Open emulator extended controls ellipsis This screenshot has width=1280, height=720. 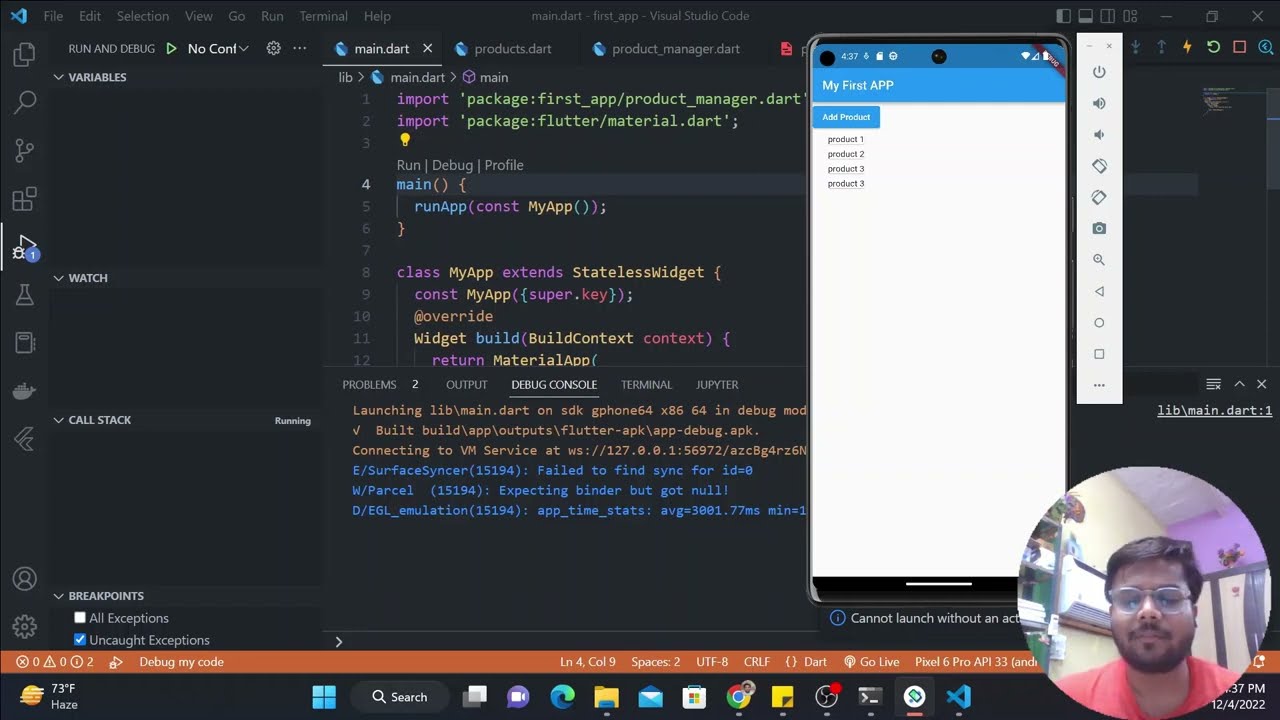coord(1099,385)
